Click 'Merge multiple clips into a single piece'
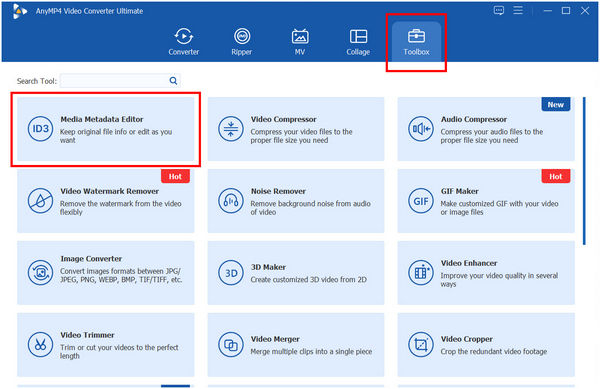 311,352
